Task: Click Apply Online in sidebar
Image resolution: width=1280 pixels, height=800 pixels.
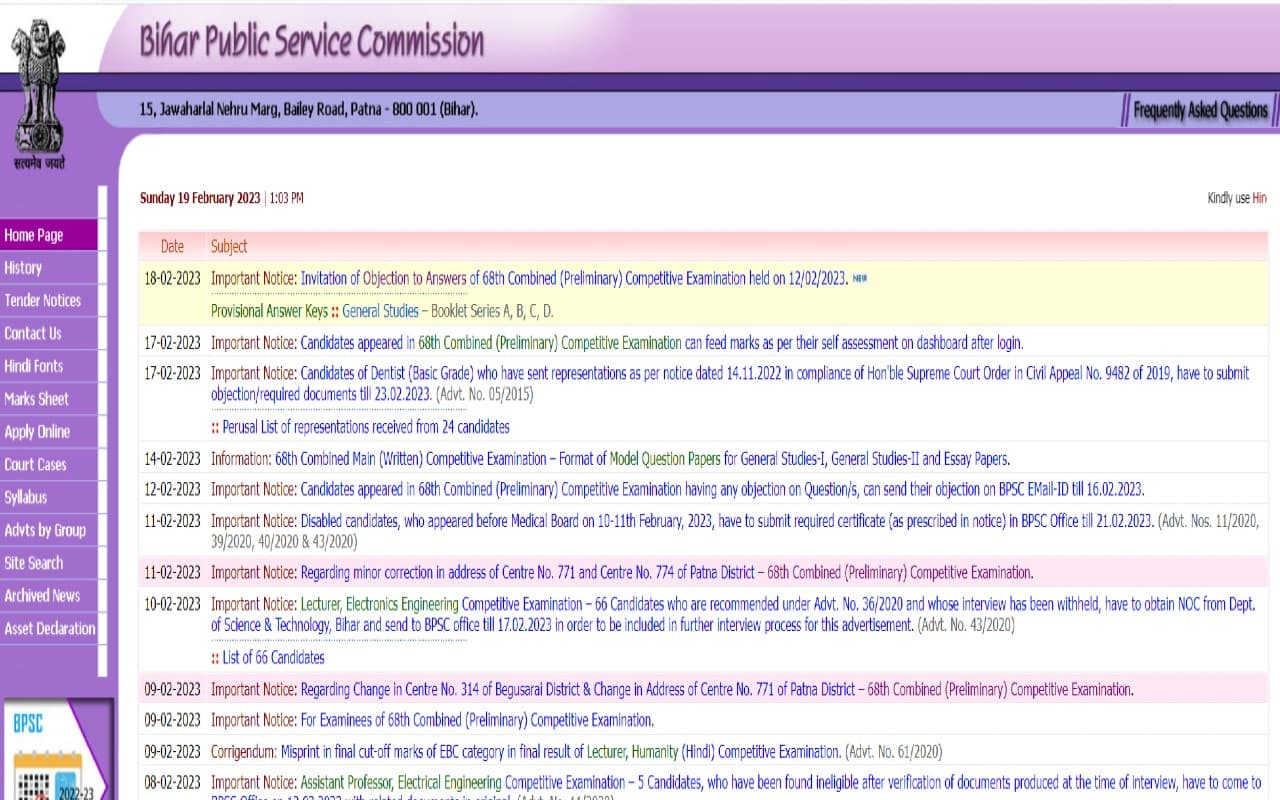Action: coord(37,432)
